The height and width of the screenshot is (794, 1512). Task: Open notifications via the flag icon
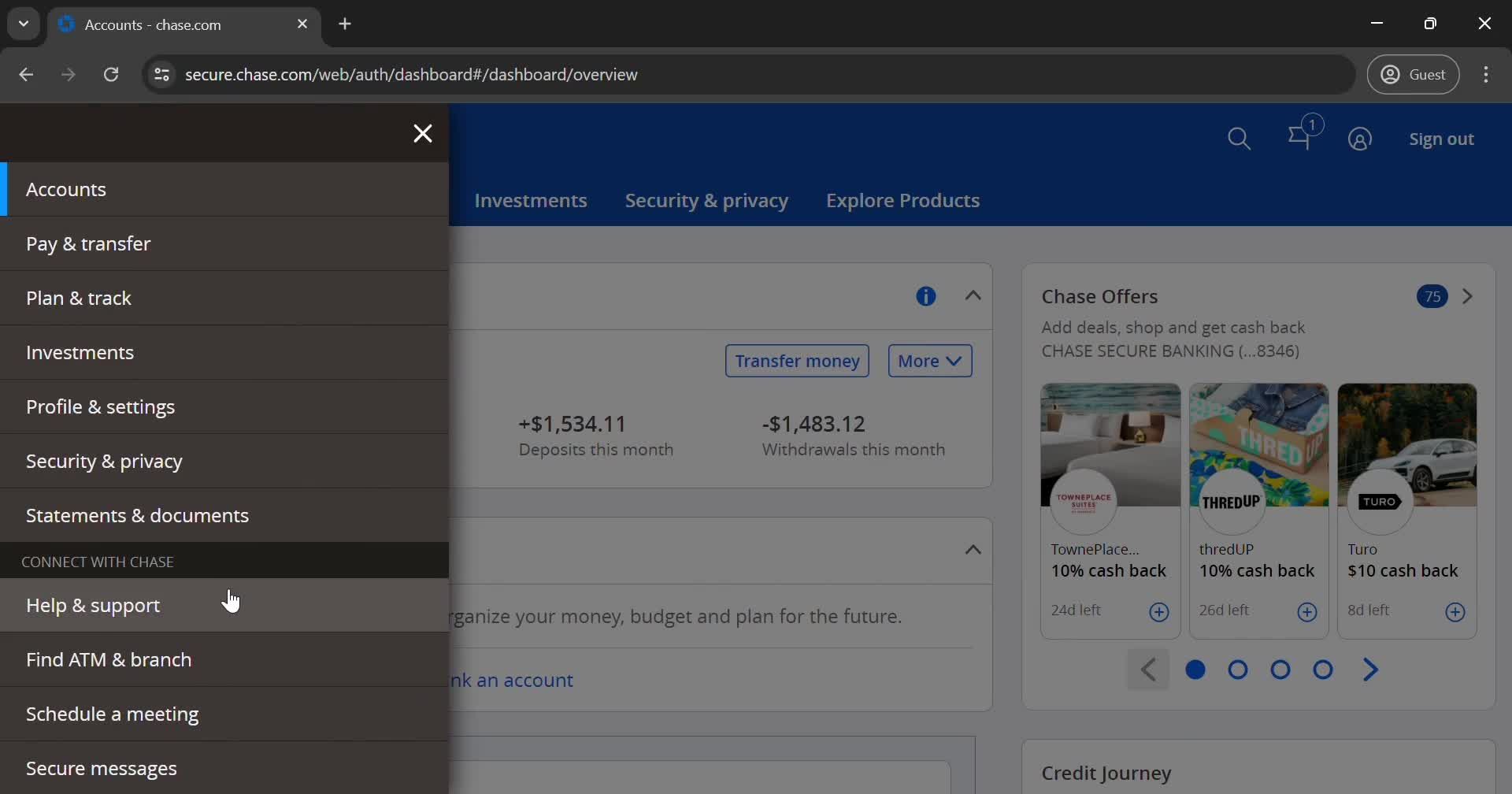[x=1301, y=139]
